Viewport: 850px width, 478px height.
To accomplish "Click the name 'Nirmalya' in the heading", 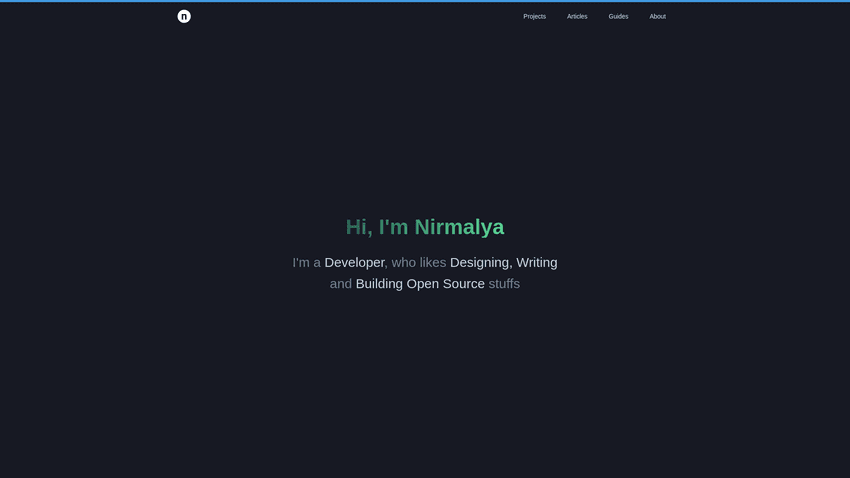I will coord(459,227).
